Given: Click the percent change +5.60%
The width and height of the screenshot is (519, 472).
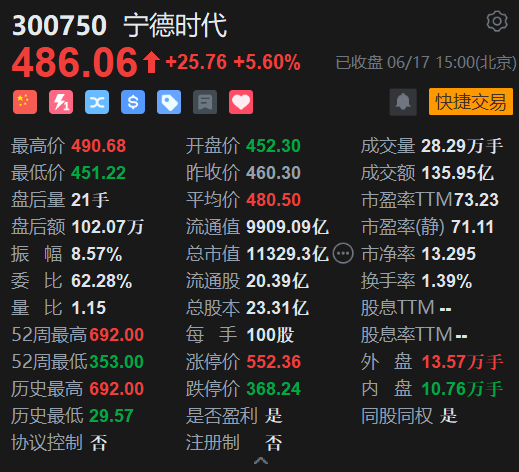Looking at the screenshot, I should [x=267, y=62].
